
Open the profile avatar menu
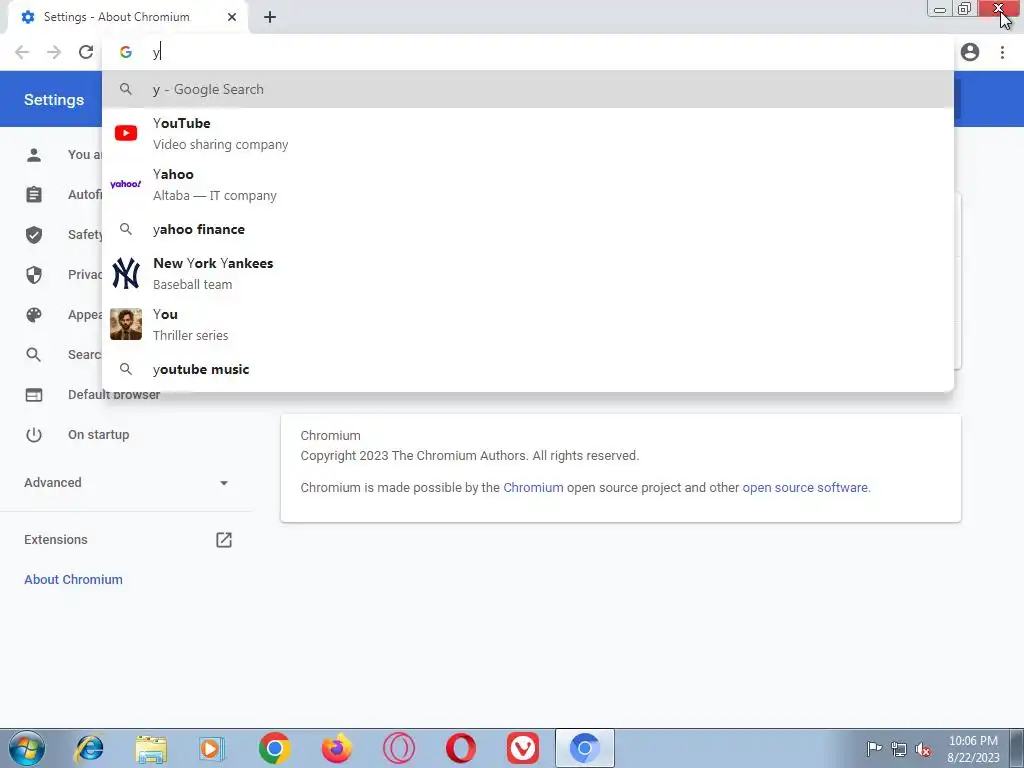pos(970,52)
